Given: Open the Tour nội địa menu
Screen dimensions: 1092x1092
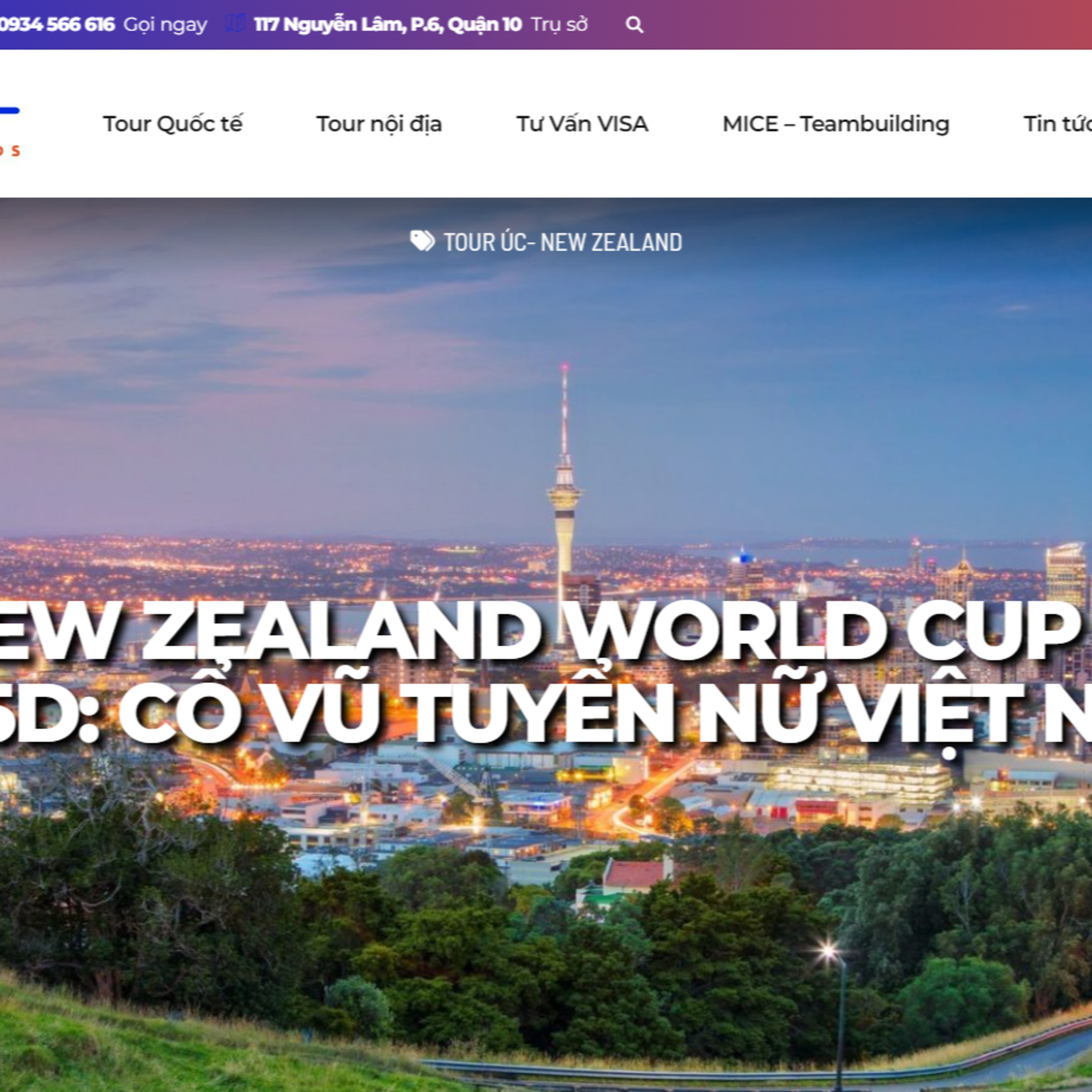Looking at the screenshot, I should pos(379,124).
